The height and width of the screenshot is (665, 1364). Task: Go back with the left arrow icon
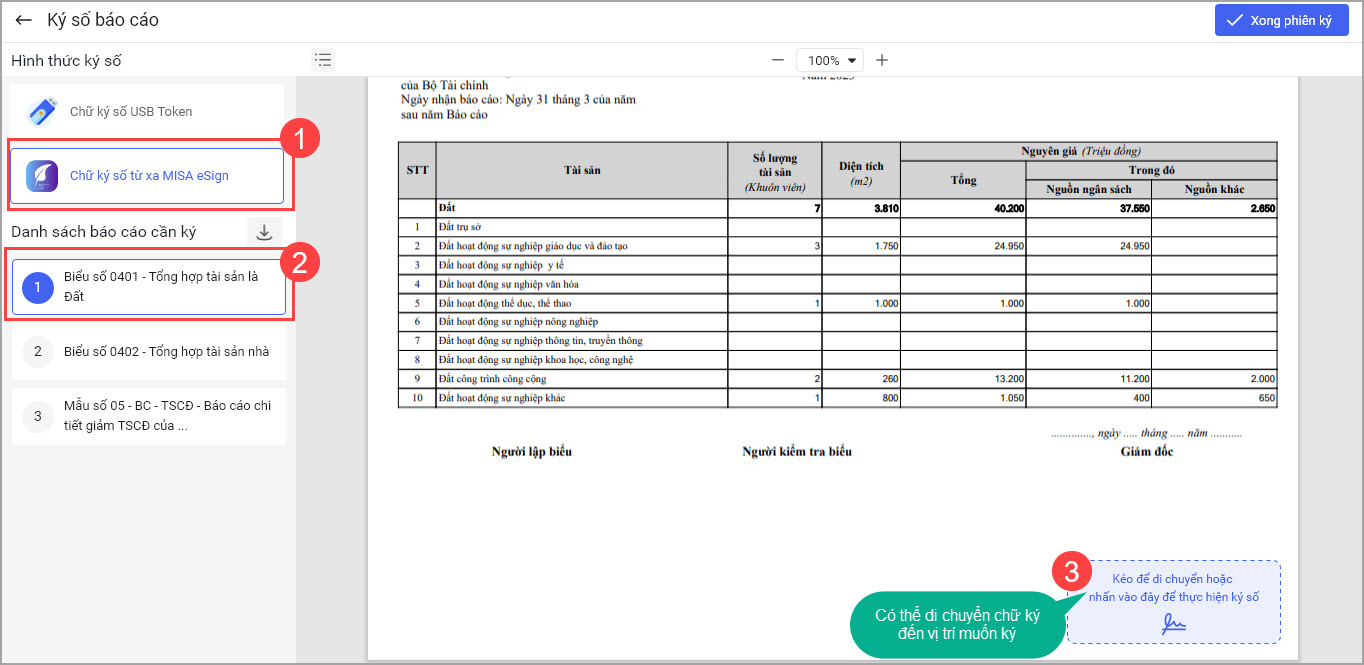[24, 20]
